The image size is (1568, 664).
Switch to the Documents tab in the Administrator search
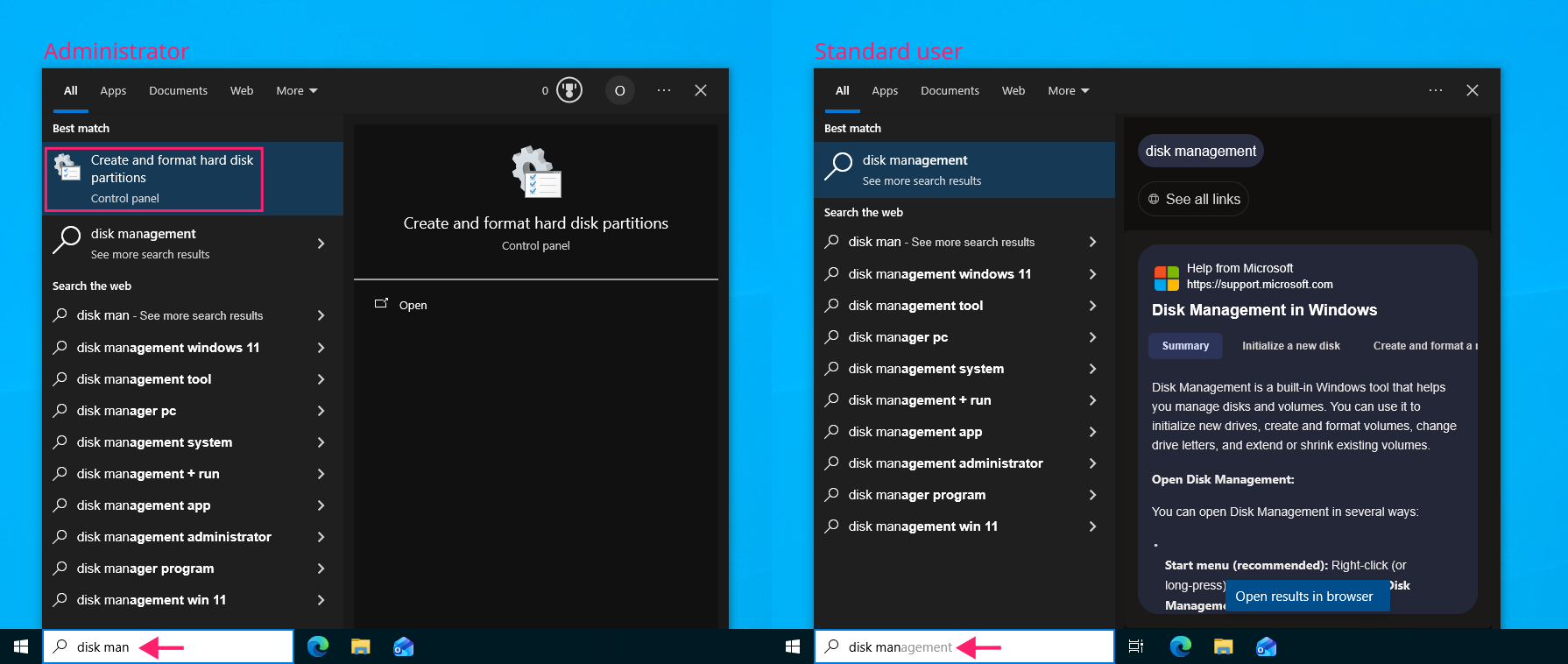pyautogui.click(x=178, y=91)
